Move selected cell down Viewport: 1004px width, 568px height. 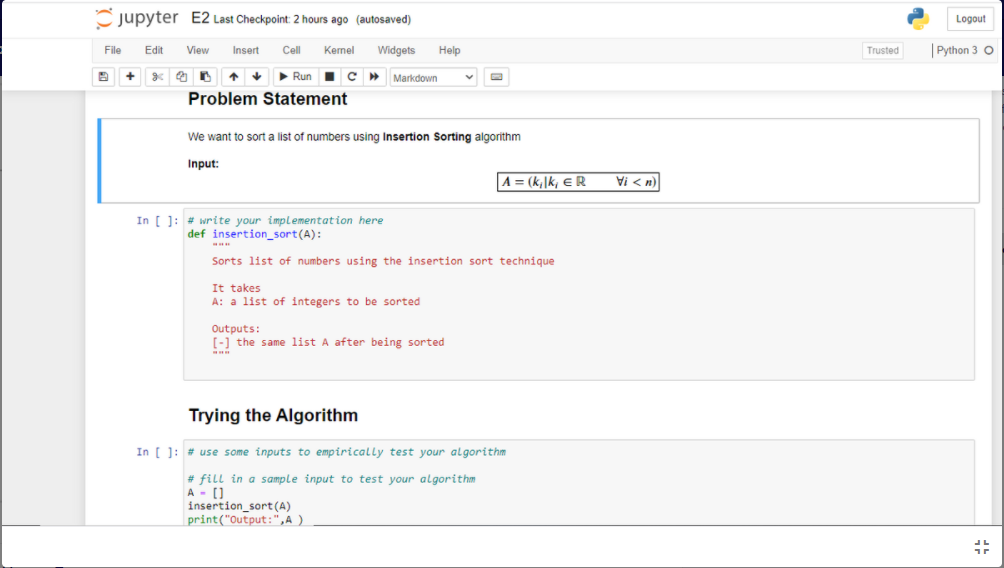pyautogui.click(x=257, y=77)
